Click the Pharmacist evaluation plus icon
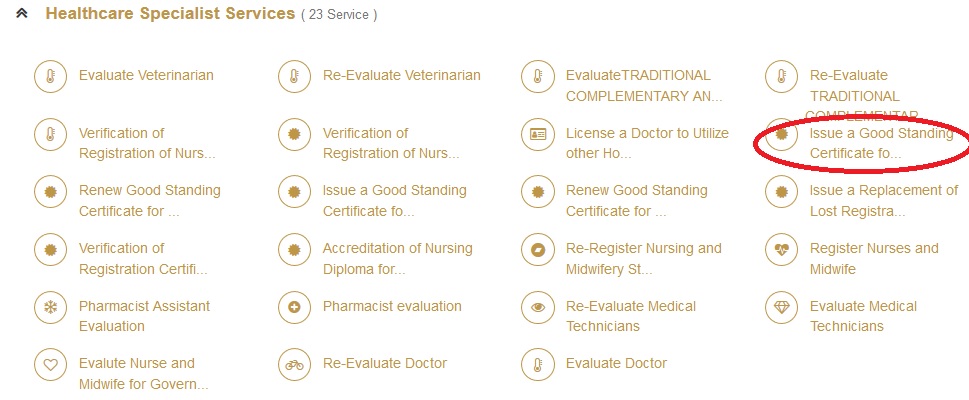 293,307
